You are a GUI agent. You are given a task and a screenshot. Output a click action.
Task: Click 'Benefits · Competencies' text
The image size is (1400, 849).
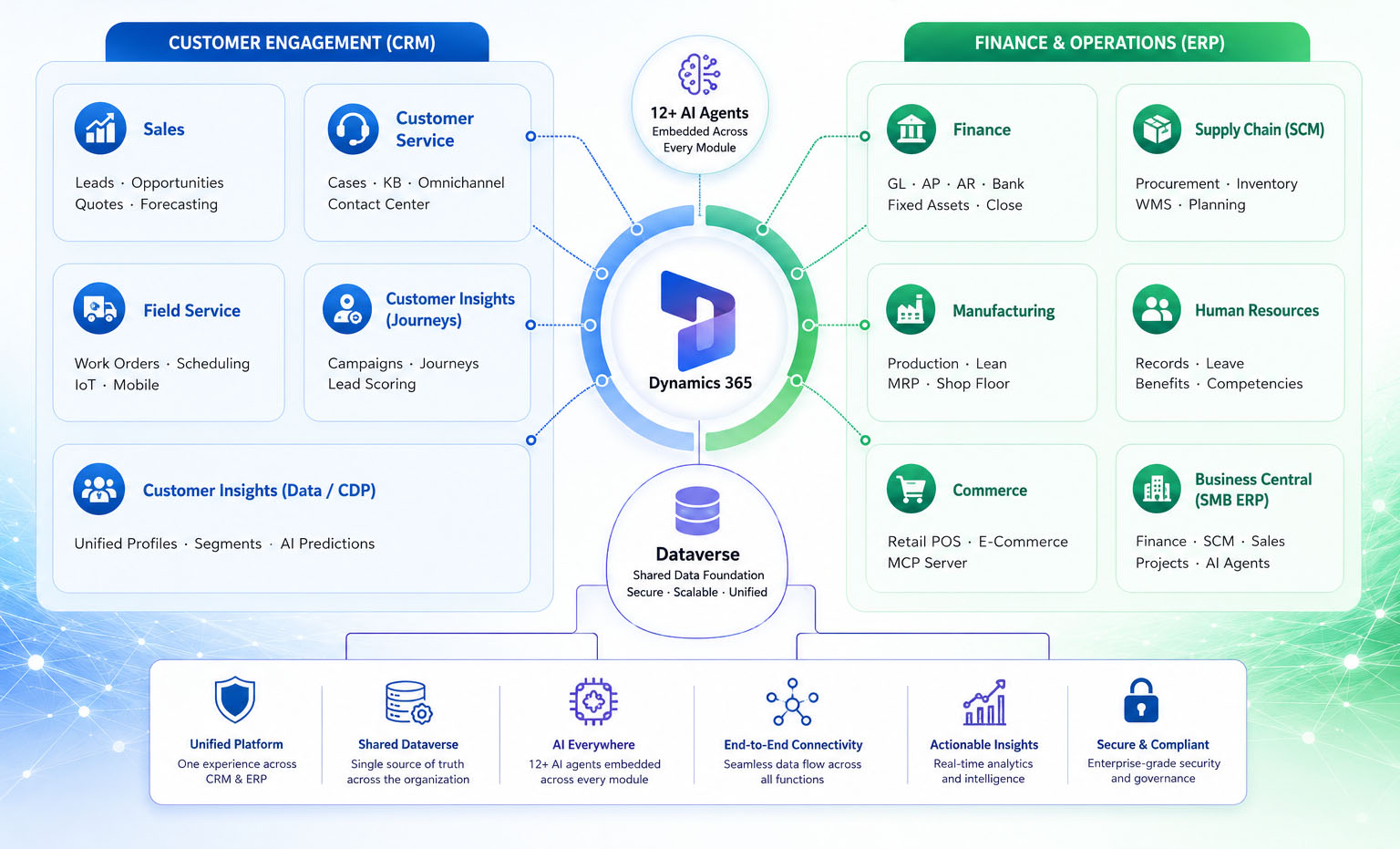pyautogui.click(x=1219, y=384)
